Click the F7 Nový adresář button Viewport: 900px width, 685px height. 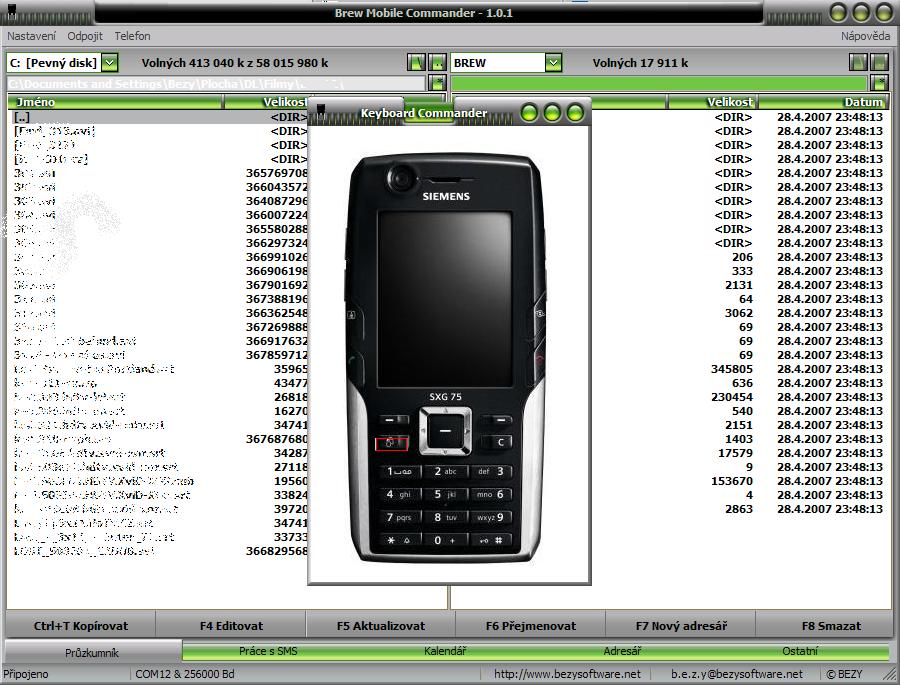point(681,626)
